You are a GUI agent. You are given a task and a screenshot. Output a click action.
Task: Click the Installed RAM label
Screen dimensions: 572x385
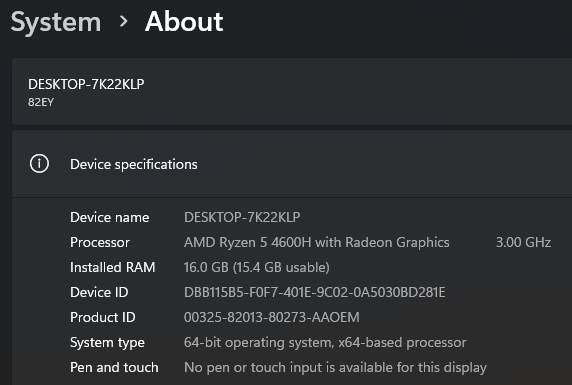click(x=112, y=267)
